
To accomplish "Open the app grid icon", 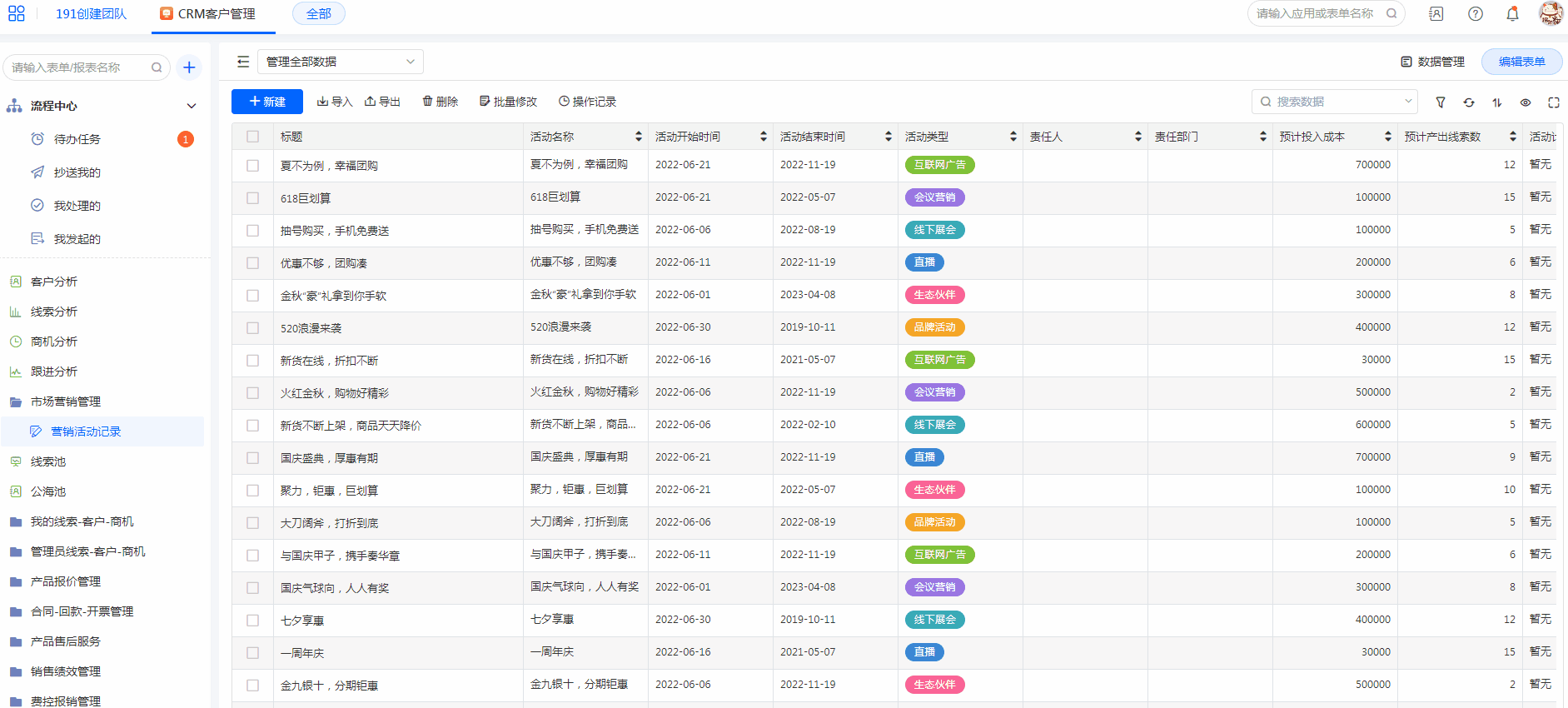I will point(17,14).
